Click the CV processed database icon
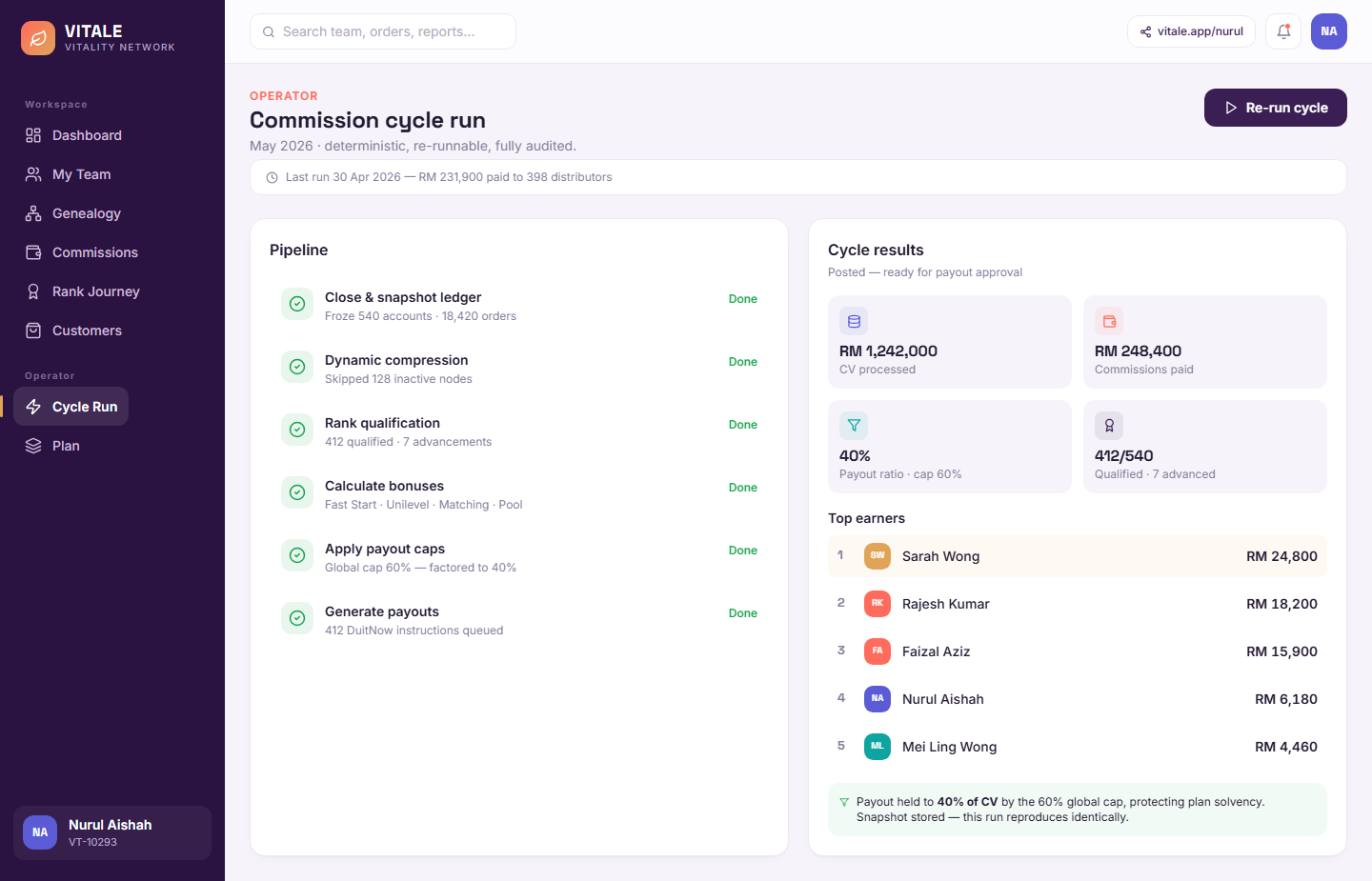Screen dimensions: 1372x881 click(x=854, y=321)
